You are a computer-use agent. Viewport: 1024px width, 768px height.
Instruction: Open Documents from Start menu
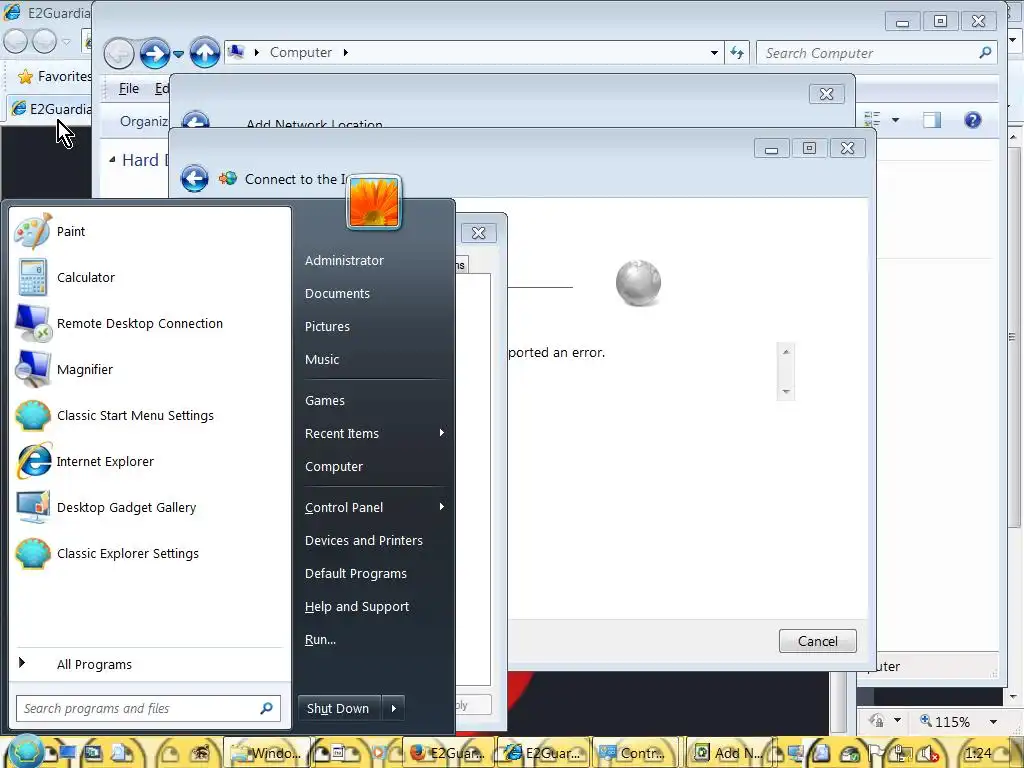[x=337, y=293]
